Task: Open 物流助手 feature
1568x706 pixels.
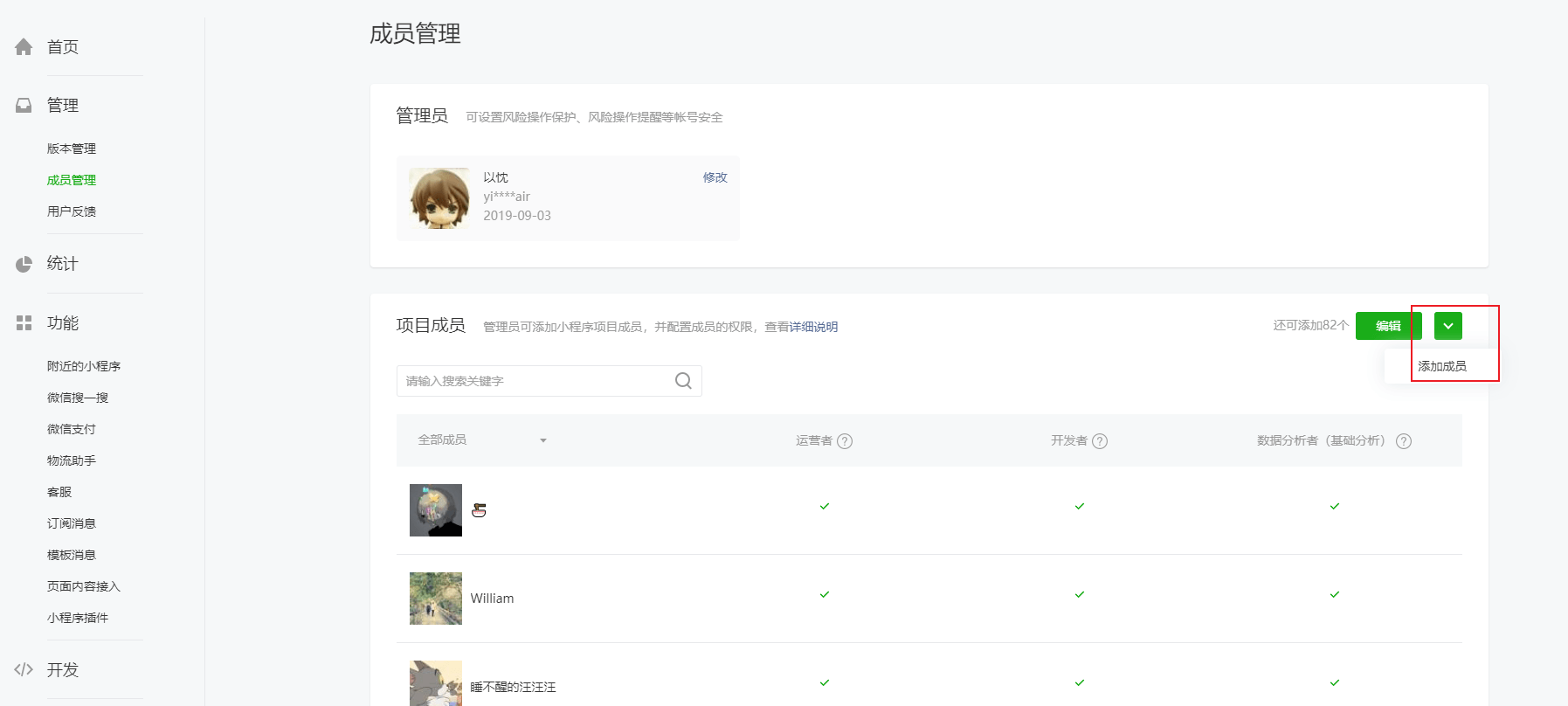Action: pyautogui.click(x=72, y=460)
